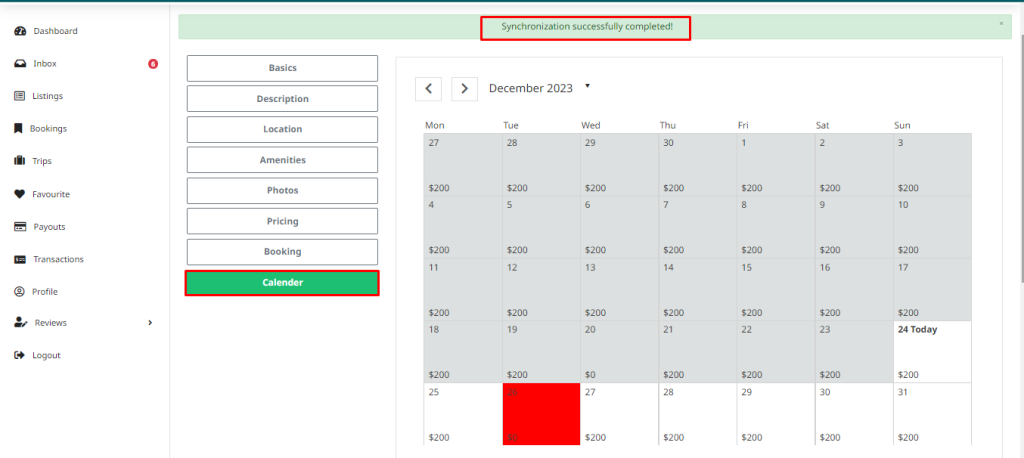Go to the previous month
The height and width of the screenshot is (458, 1024).
(428, 89)
